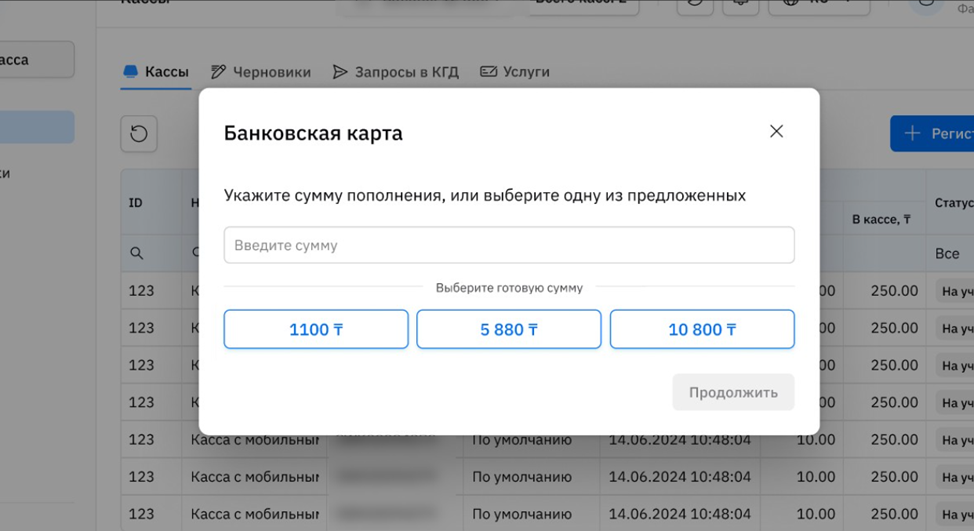974x531 pixels.
Task: Click the Черновики pencil icon
Action: [218, 72]
